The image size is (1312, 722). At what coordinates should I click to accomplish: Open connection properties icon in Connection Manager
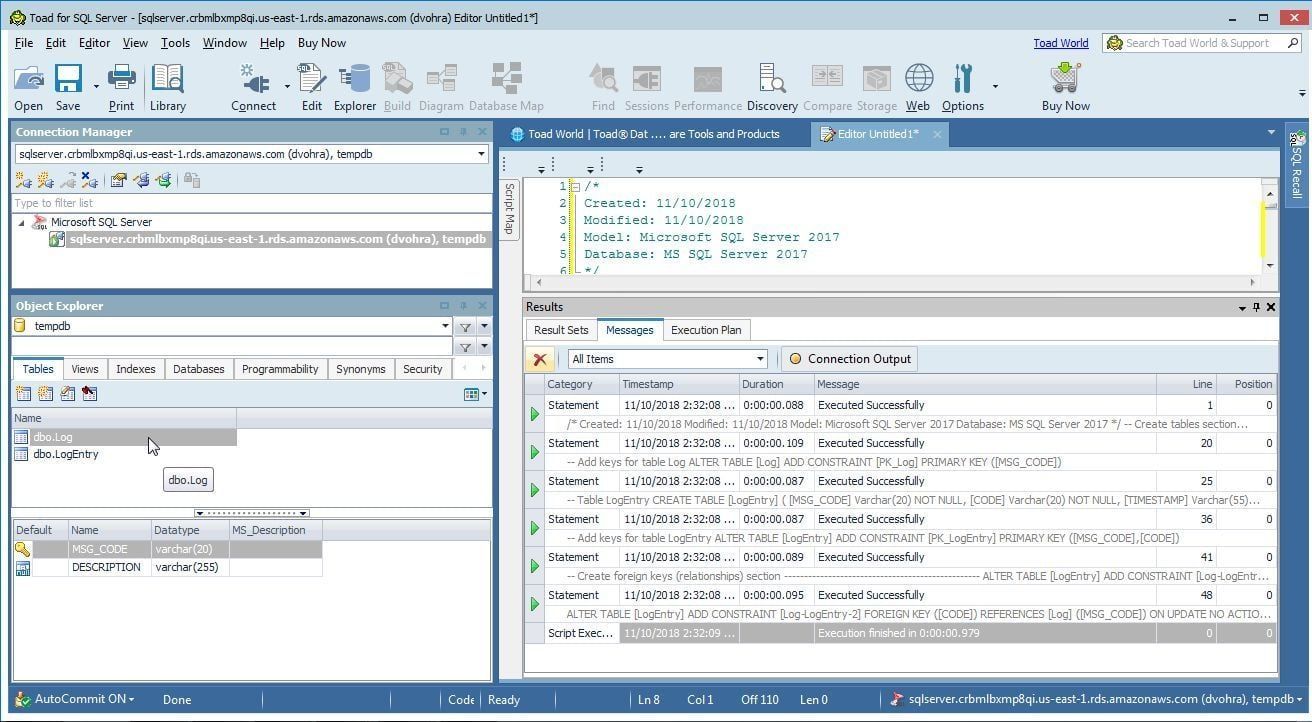point(118,180)
